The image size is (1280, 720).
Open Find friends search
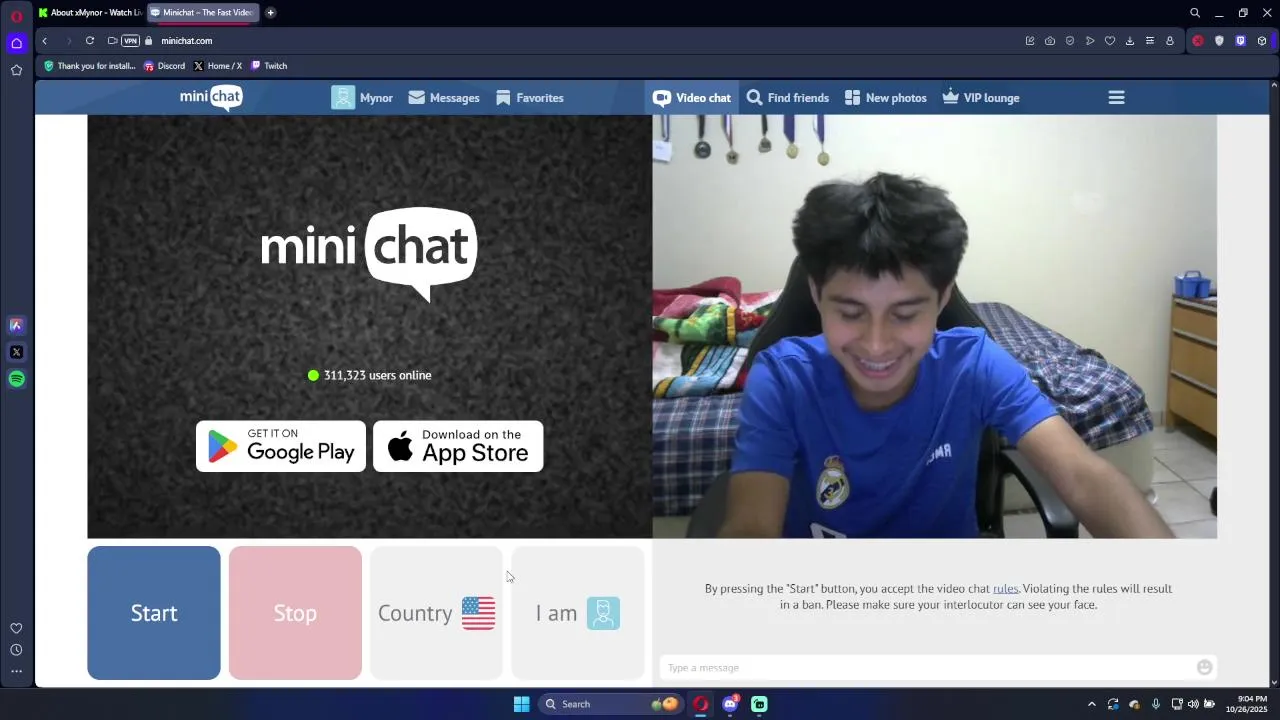(788, 98)
